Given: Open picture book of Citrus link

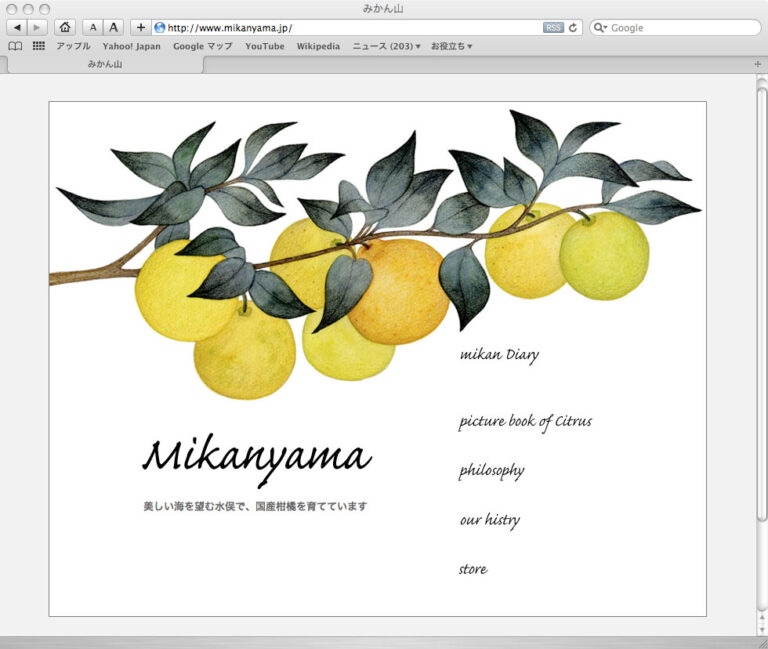Looking at the screenshot, I should coord(525,422).
